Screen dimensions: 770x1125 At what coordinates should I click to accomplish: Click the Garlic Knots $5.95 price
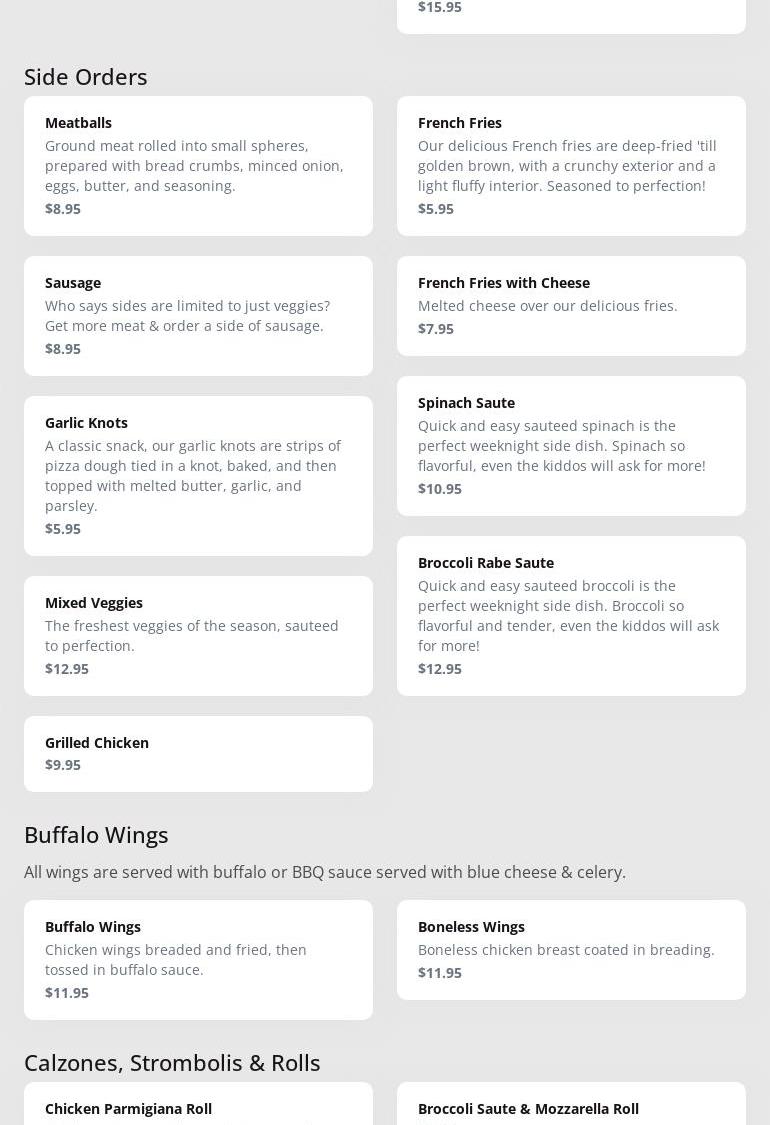click(63, 528)
